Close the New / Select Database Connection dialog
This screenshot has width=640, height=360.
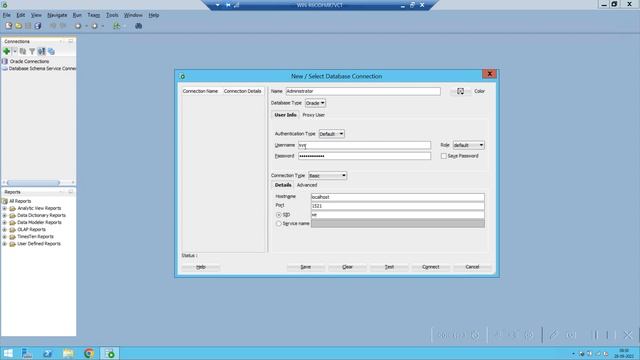(489, 74)
